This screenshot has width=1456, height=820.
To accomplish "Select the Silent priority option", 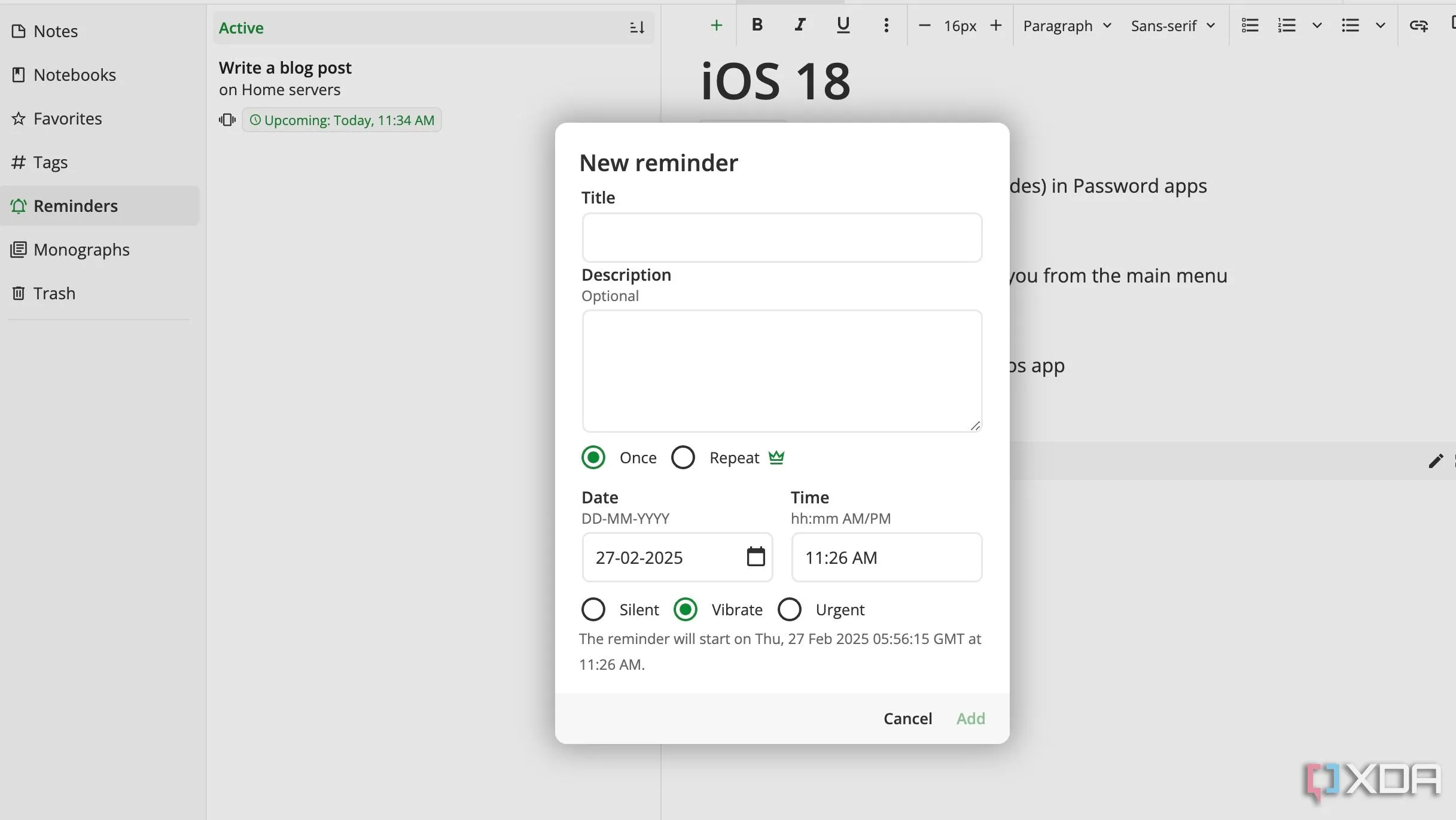I will 593,609.
